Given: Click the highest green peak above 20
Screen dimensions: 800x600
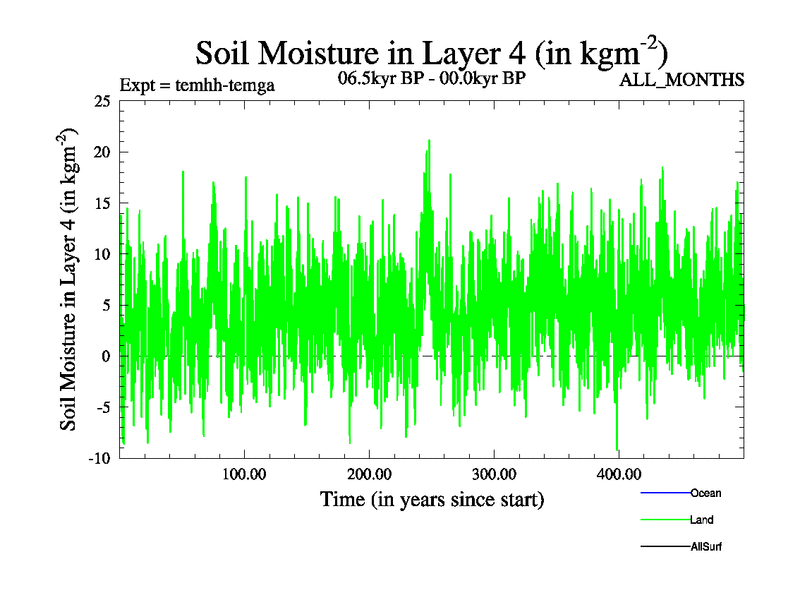Looking at the screenshot, I should pyautogui.click(x=429, y=143).
